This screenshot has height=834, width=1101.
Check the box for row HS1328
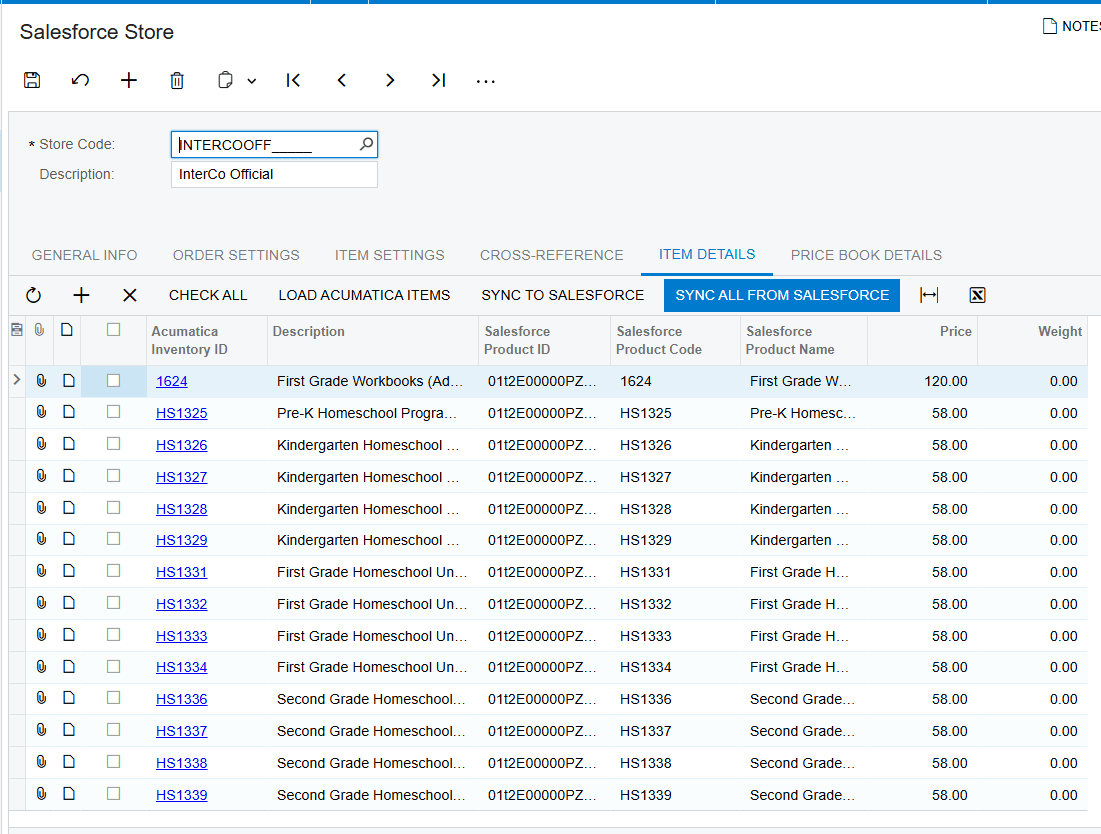(113, 508)
